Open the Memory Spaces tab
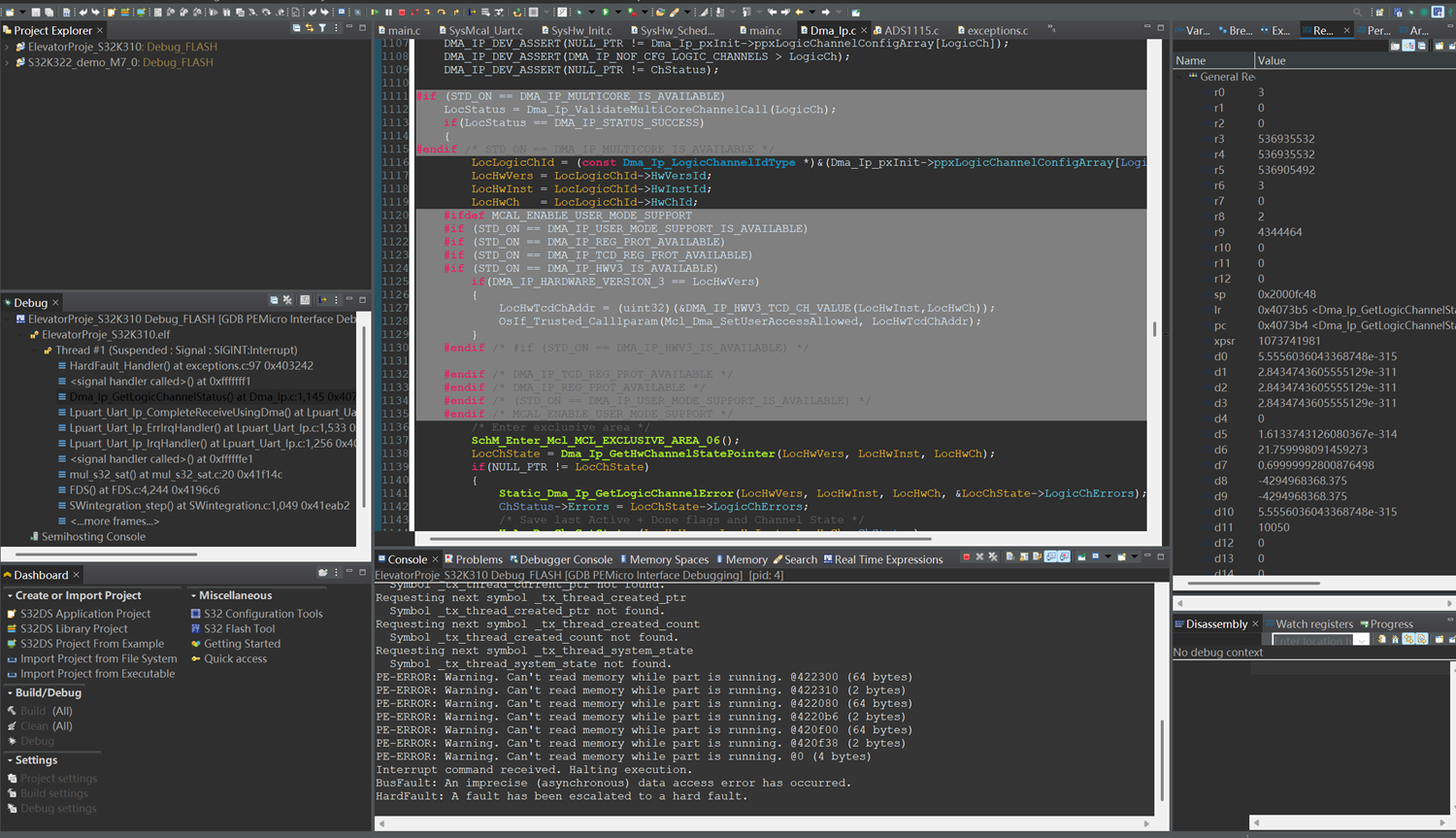This screenshot has height=838, width=1456. tap(669, 559)
